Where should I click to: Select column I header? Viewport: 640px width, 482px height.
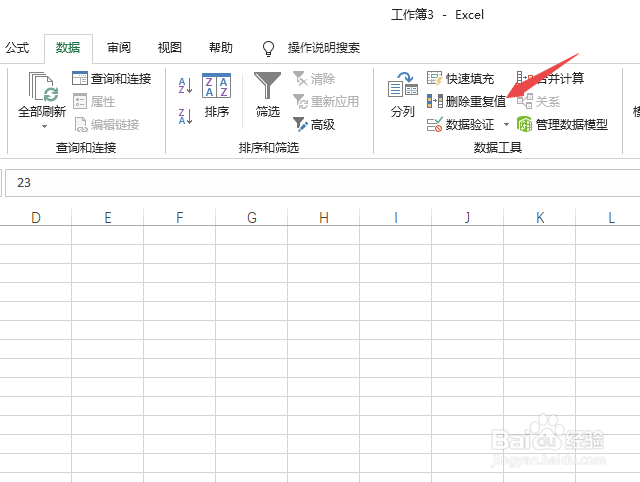[x=396, y=217]
